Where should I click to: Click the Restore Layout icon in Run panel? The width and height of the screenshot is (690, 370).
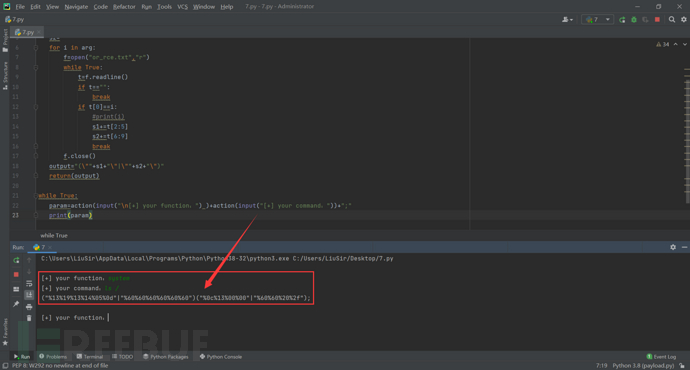[16, 289]
